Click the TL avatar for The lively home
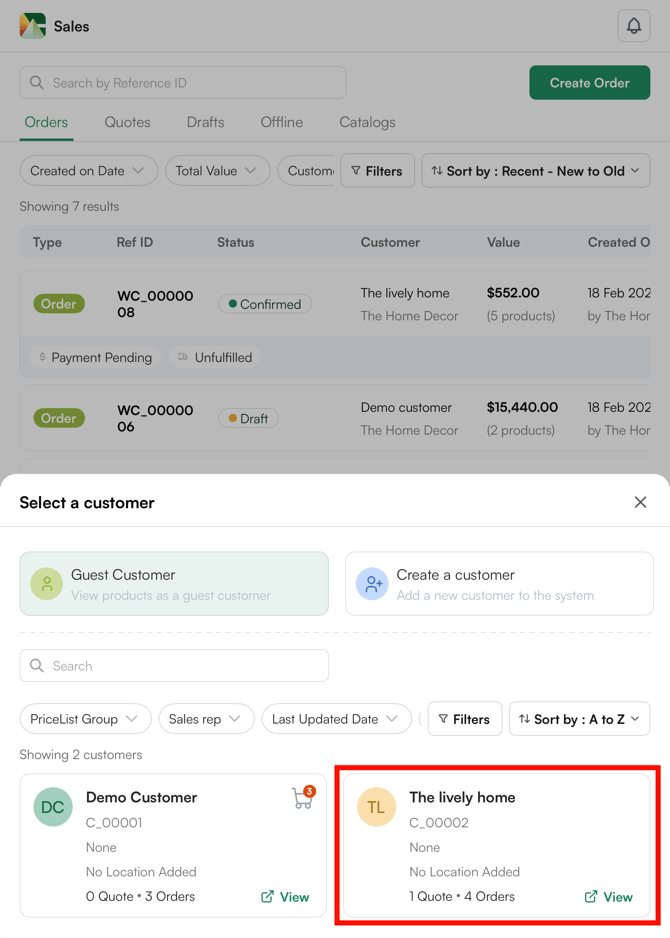Screen dimensions: 670x938 (x=377, y=807)
